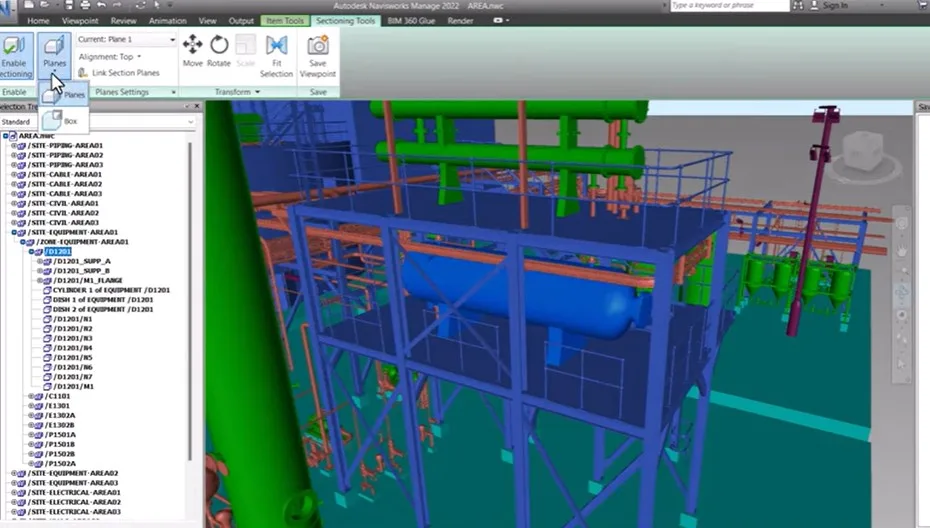Select /D1201/N1 in the tree
This screenshot has width=930, height=528.
(73, 319)
